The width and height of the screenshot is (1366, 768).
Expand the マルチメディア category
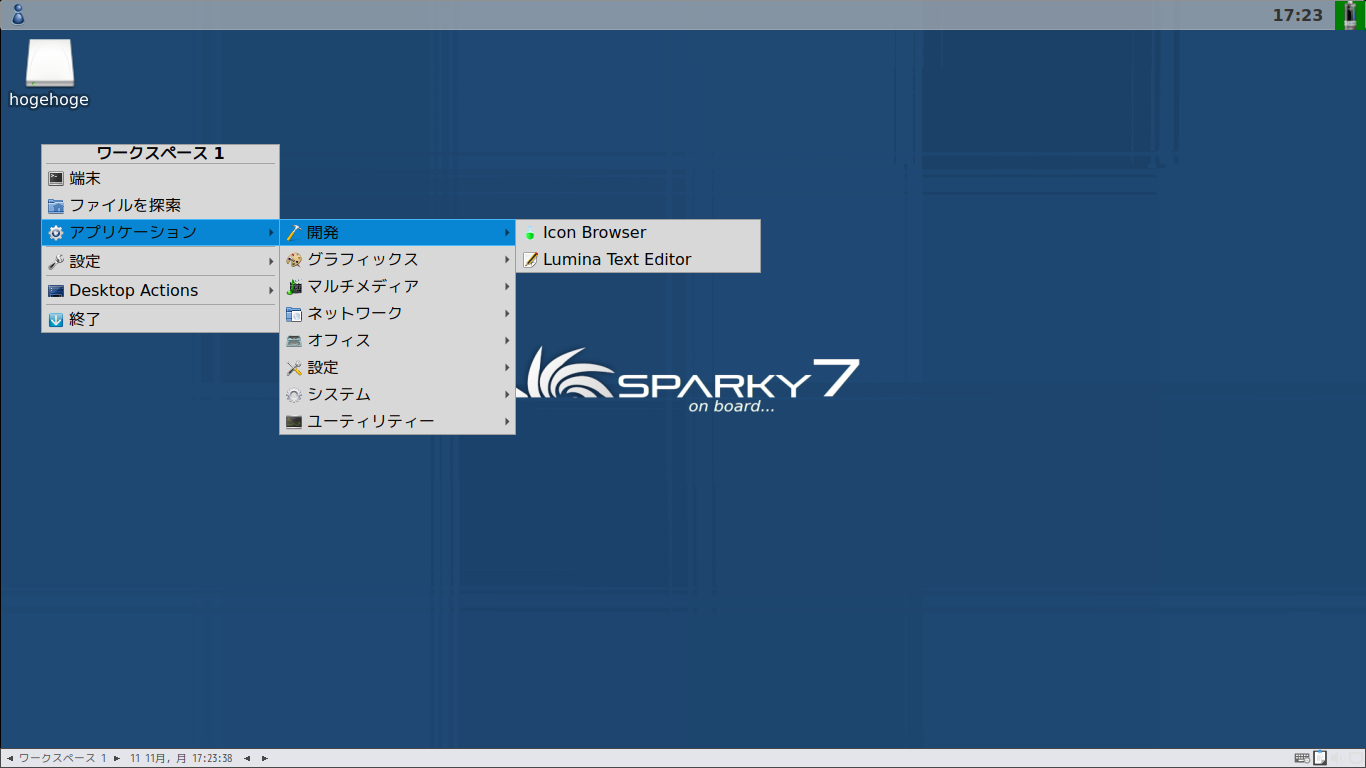tap(397, 286)
